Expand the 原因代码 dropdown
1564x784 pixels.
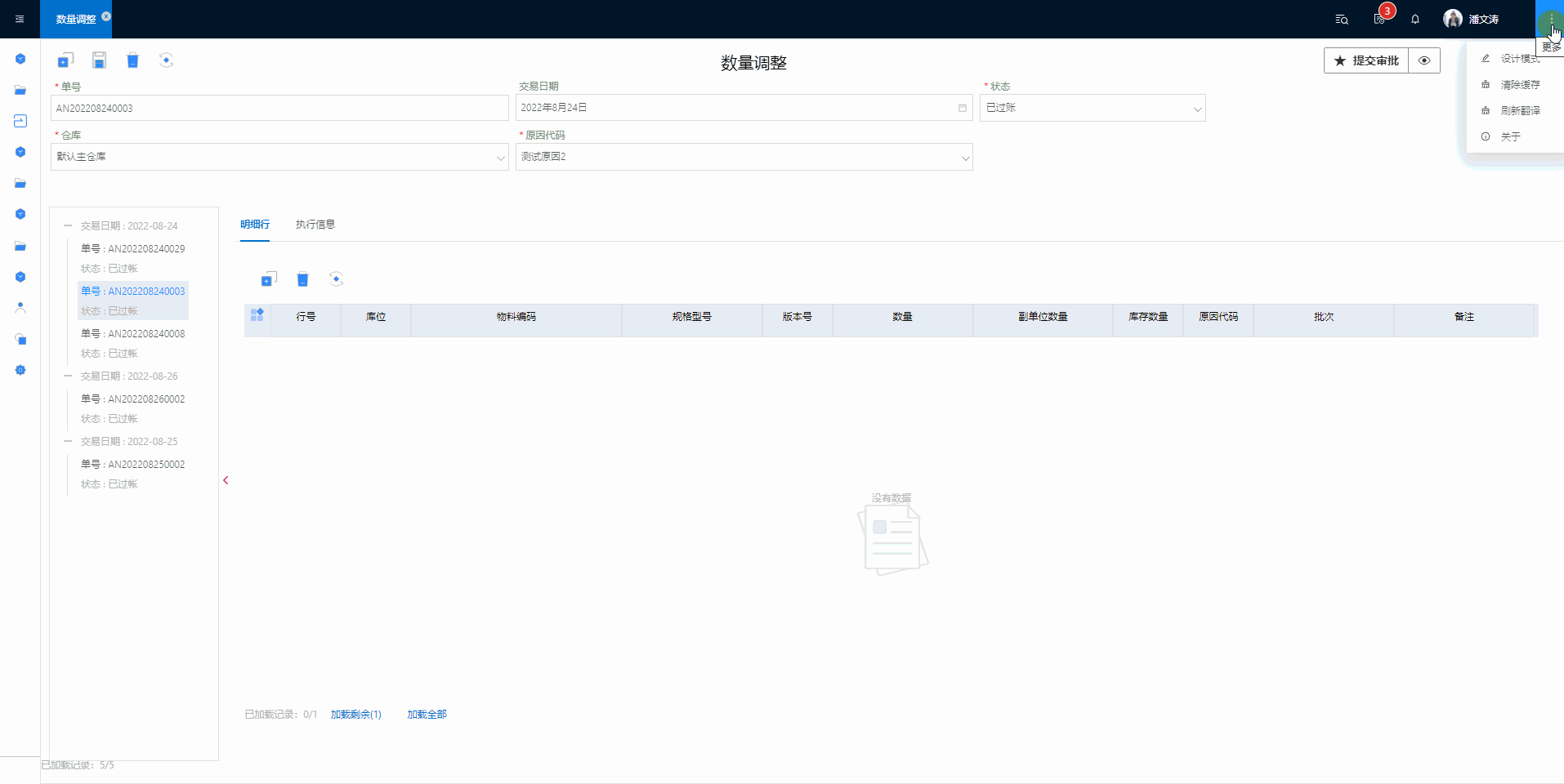744,157
